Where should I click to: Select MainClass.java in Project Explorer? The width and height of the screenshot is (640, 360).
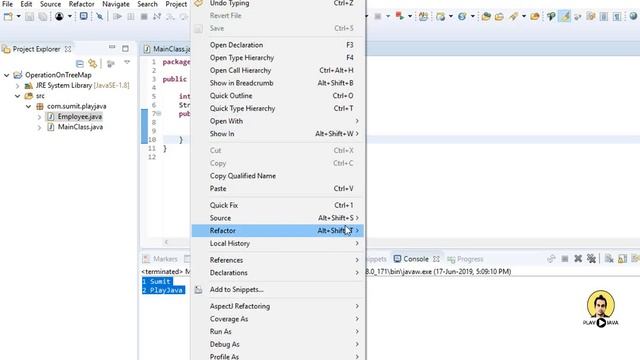[80, 127]
